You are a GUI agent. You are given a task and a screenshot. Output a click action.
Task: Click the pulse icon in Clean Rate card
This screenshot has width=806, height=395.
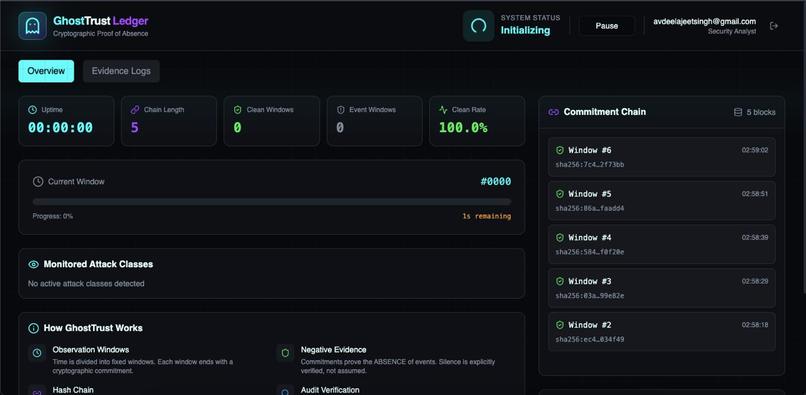click(443, 110)
